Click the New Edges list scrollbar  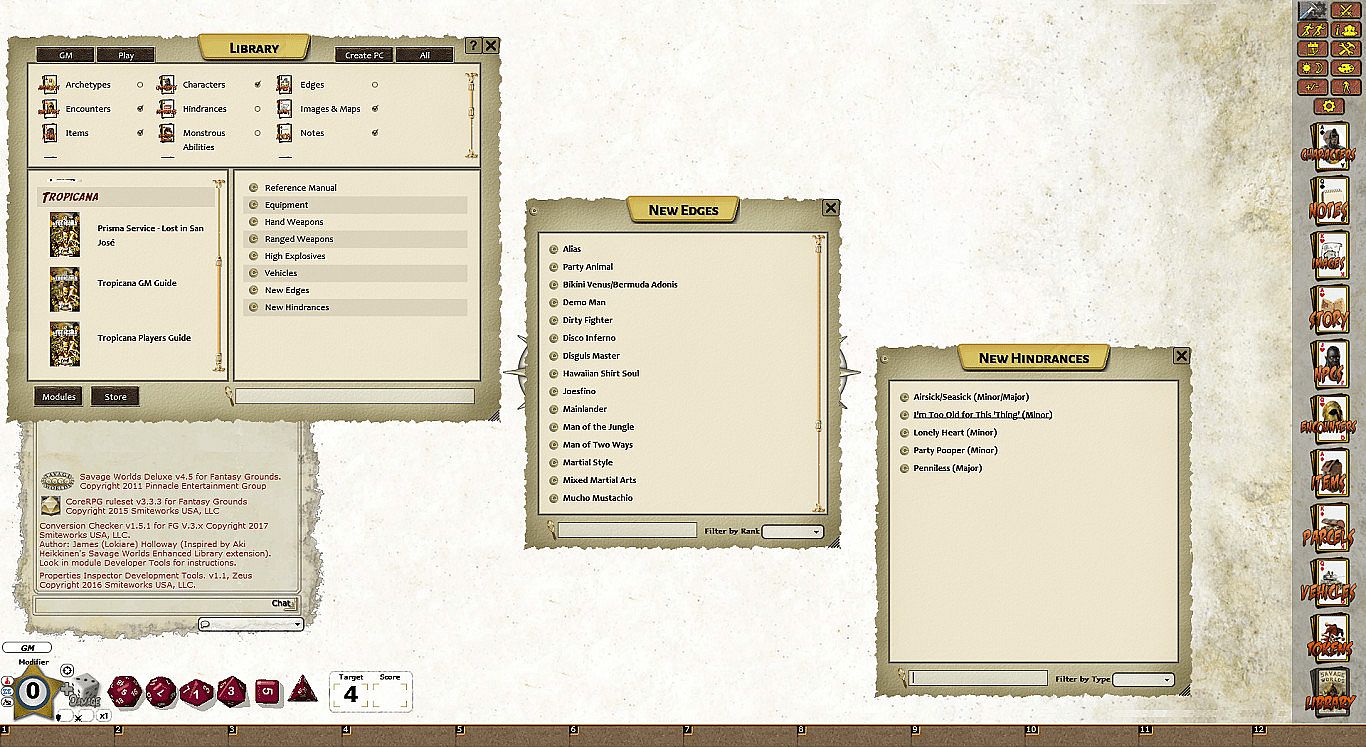pyautogui.click(x=819, y=374)
